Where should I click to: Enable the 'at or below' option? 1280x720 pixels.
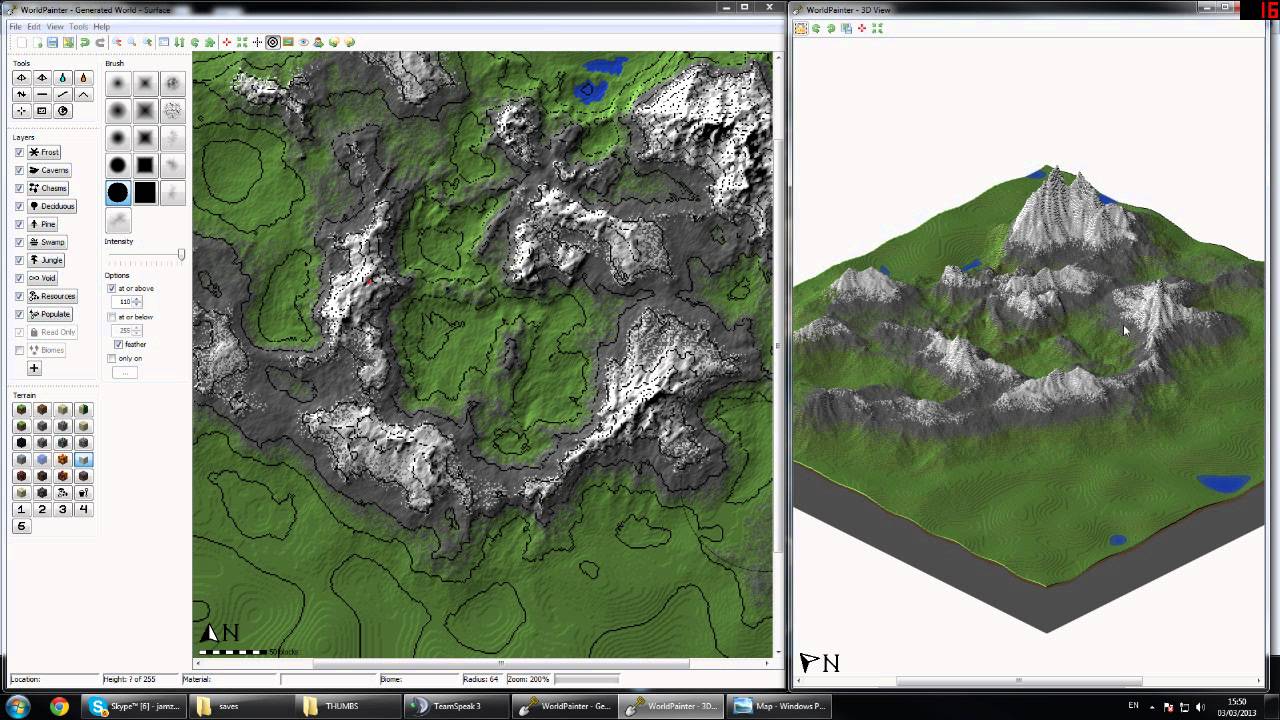coord(112,317)
